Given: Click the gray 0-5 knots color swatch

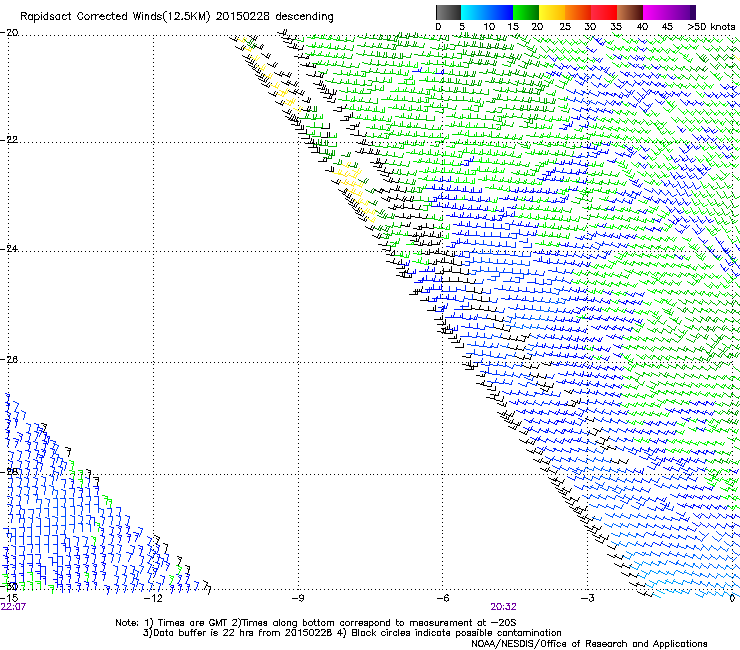Looking at the screenshot, I should point(448,12).
